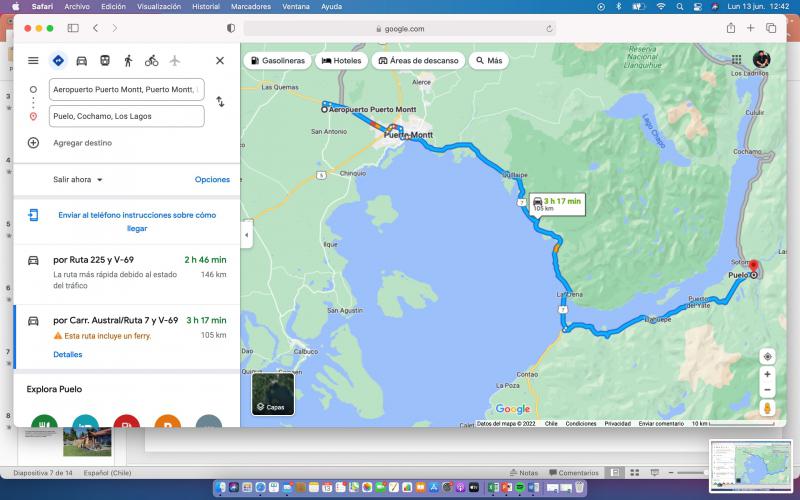Open the Google Maps hamburger menu
Viewport: 800px width, 500px height.
[33, 61]
